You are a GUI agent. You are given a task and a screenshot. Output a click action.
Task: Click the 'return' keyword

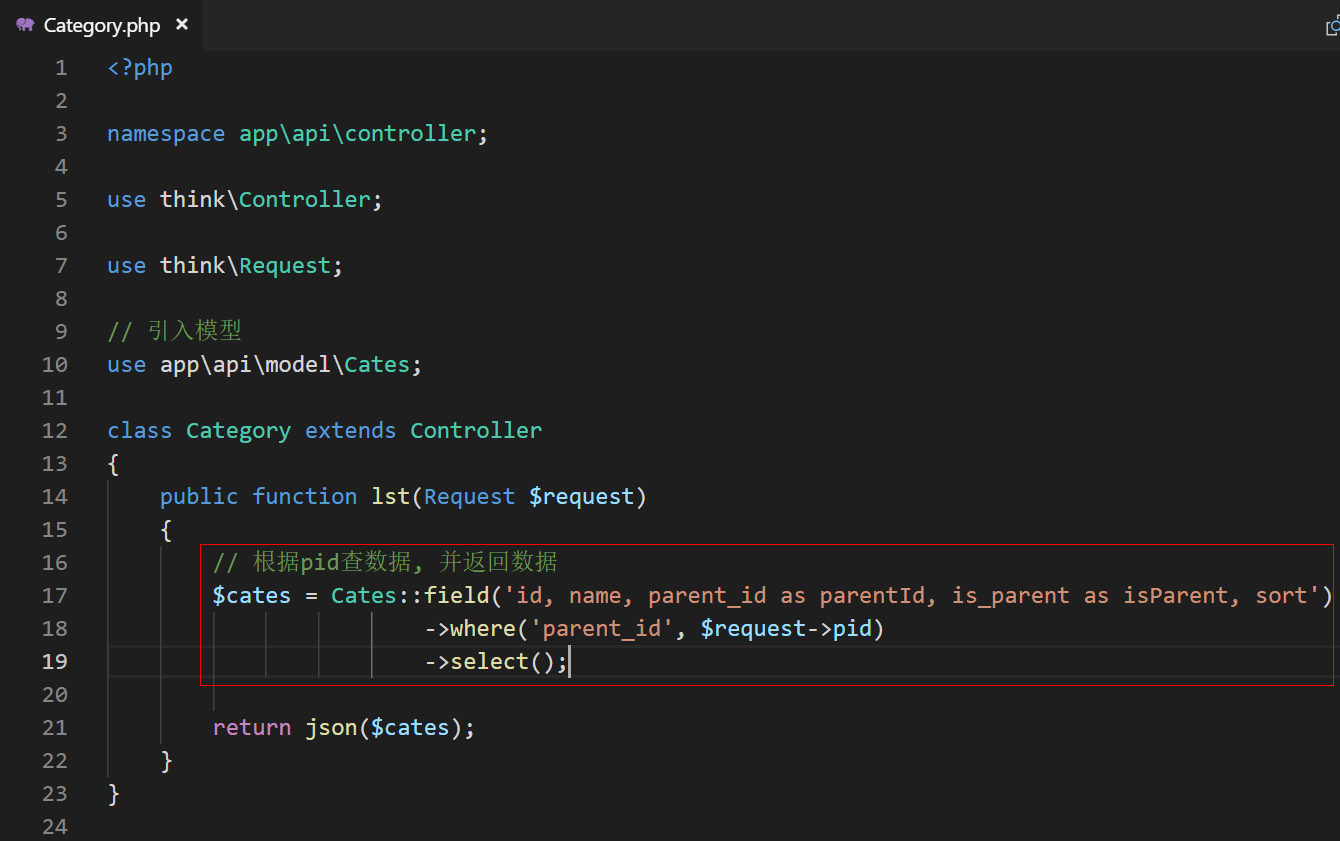252,728
